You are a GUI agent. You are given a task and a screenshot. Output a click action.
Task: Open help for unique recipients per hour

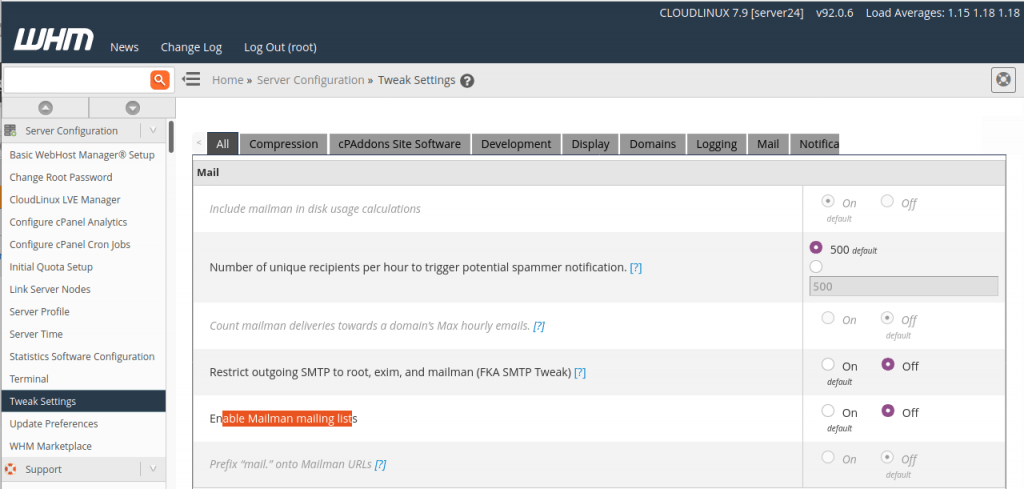pyautogui.click(x=635, y=268)
